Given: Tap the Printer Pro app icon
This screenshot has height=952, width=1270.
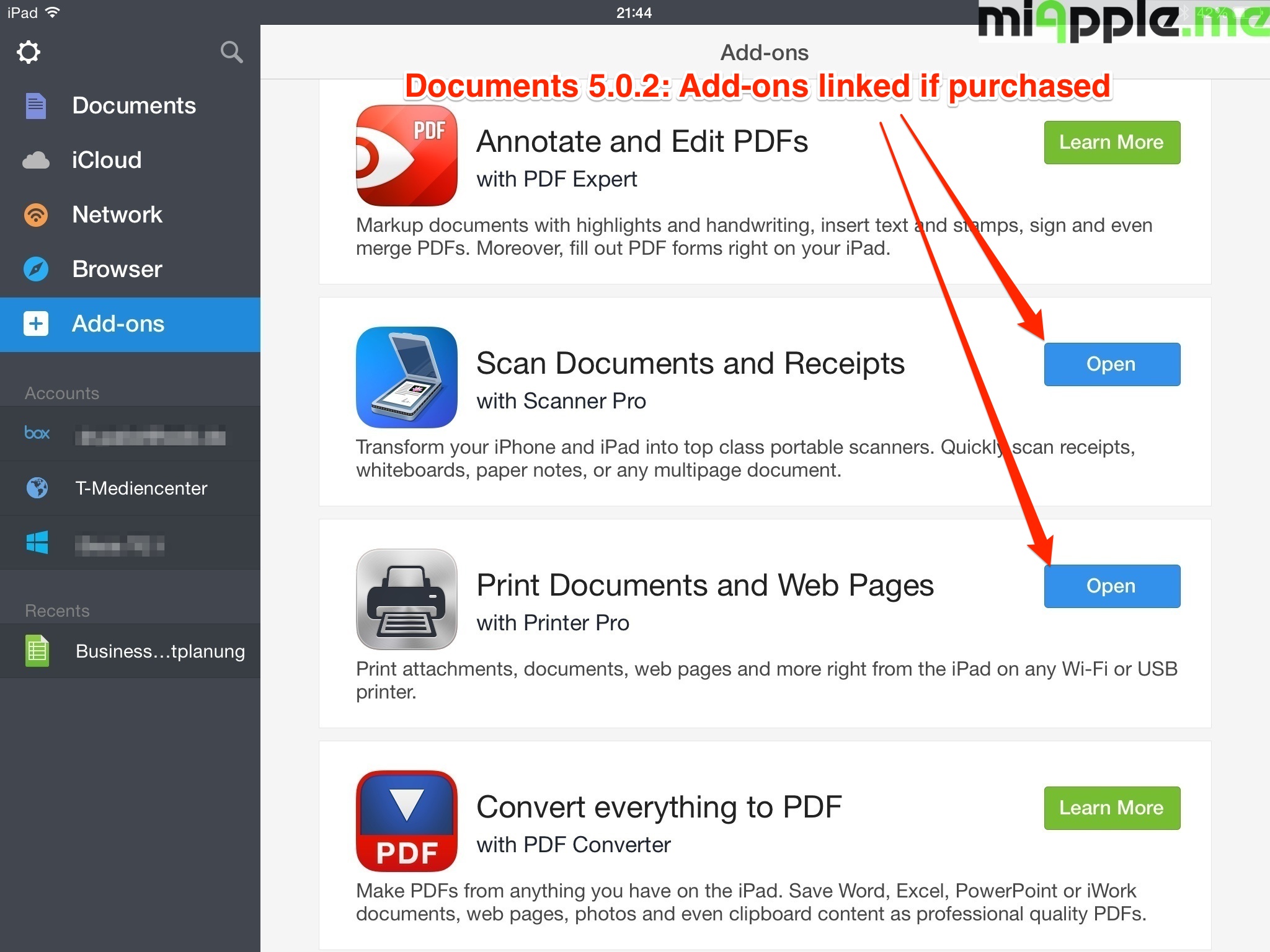Looking at the screenshot, I should [406, 599].
